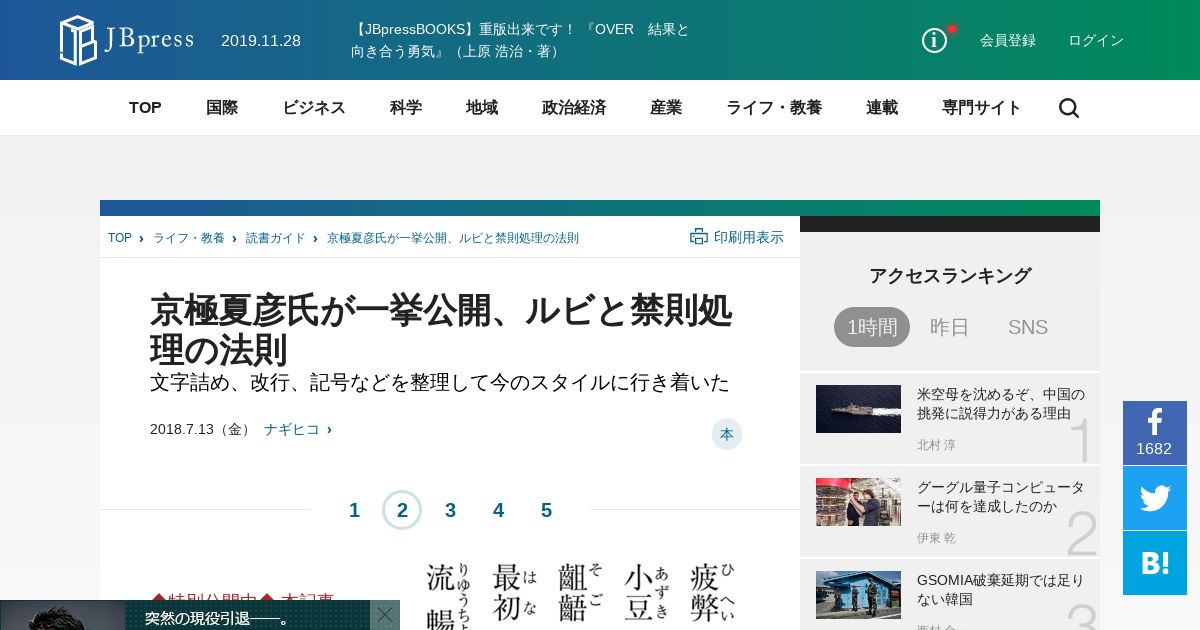Open the JBpress logo homepage
The height and width of the screenshot is (630, 1200).
tap(127, 40)
